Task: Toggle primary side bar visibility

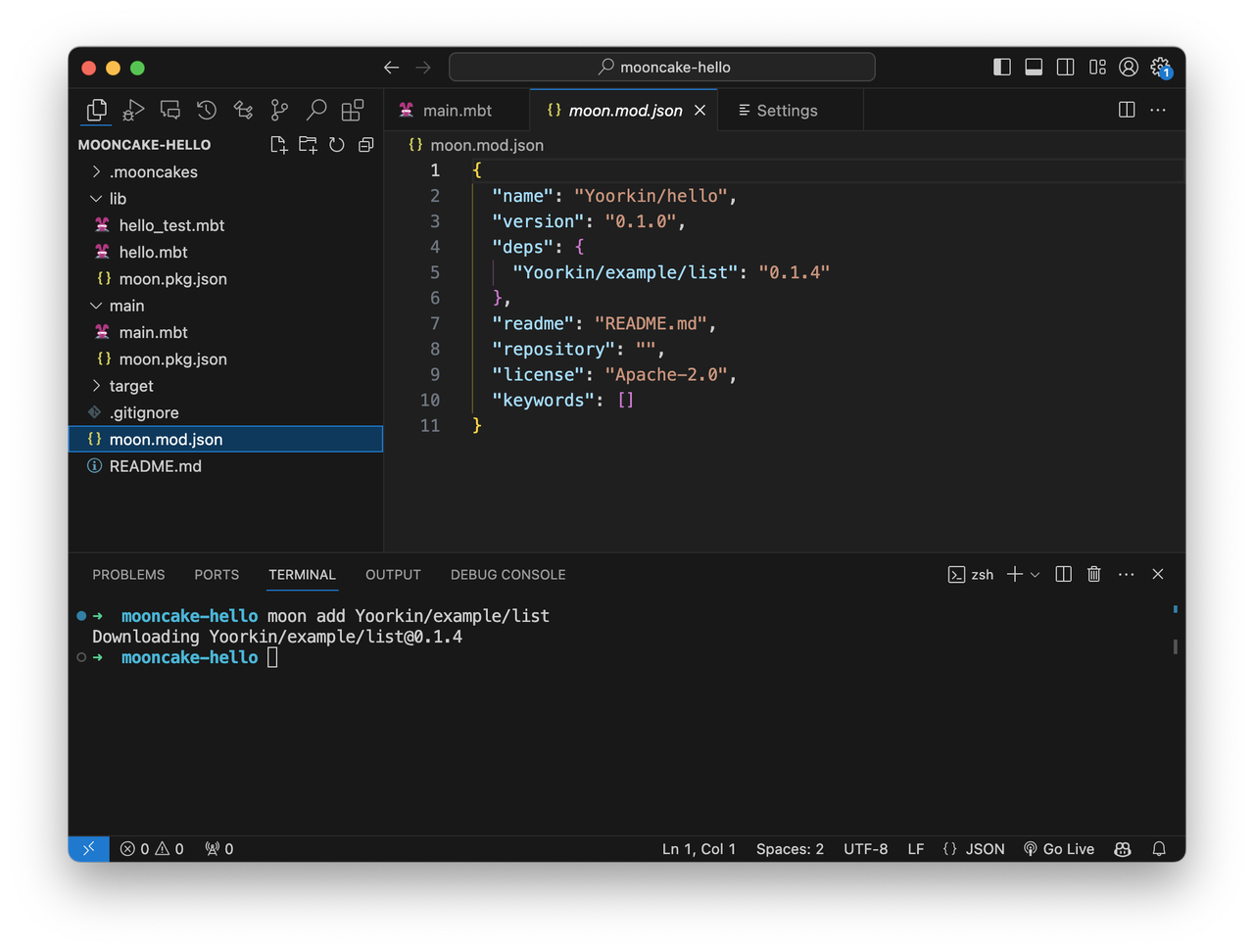Action: click(1002, 67)
